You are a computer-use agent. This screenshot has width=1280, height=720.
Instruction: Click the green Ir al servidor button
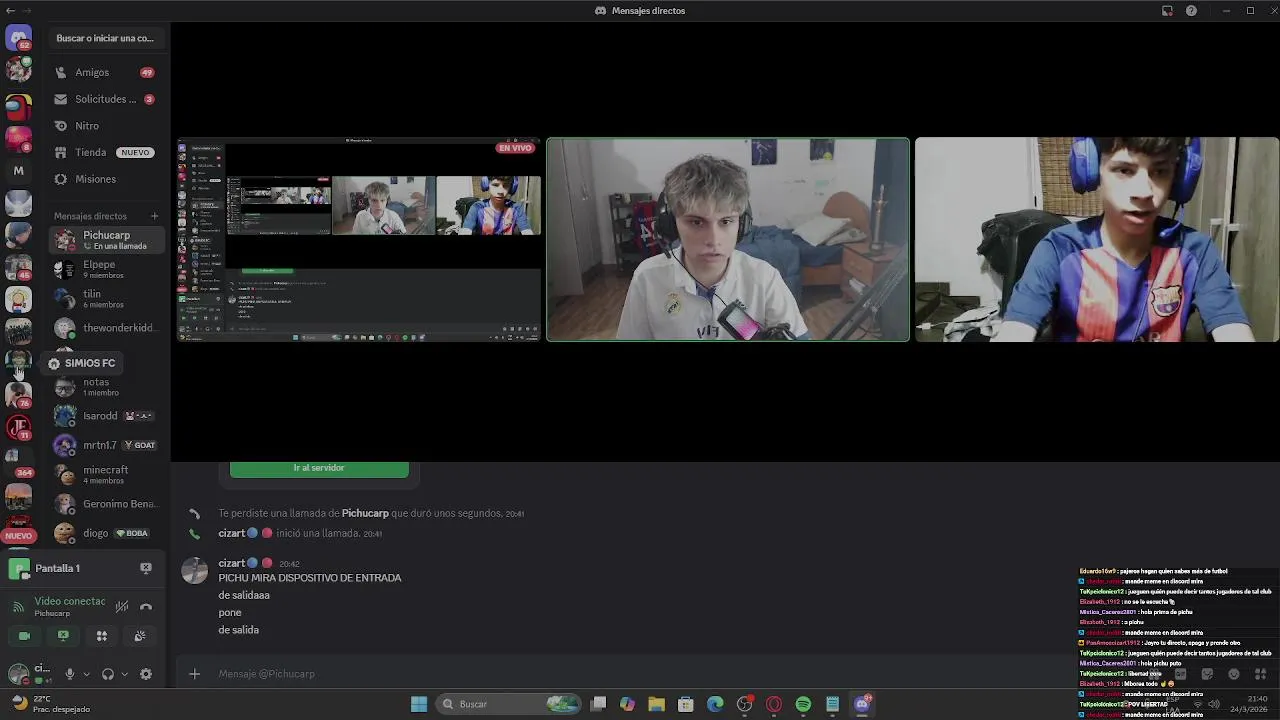tap(319, 468)
